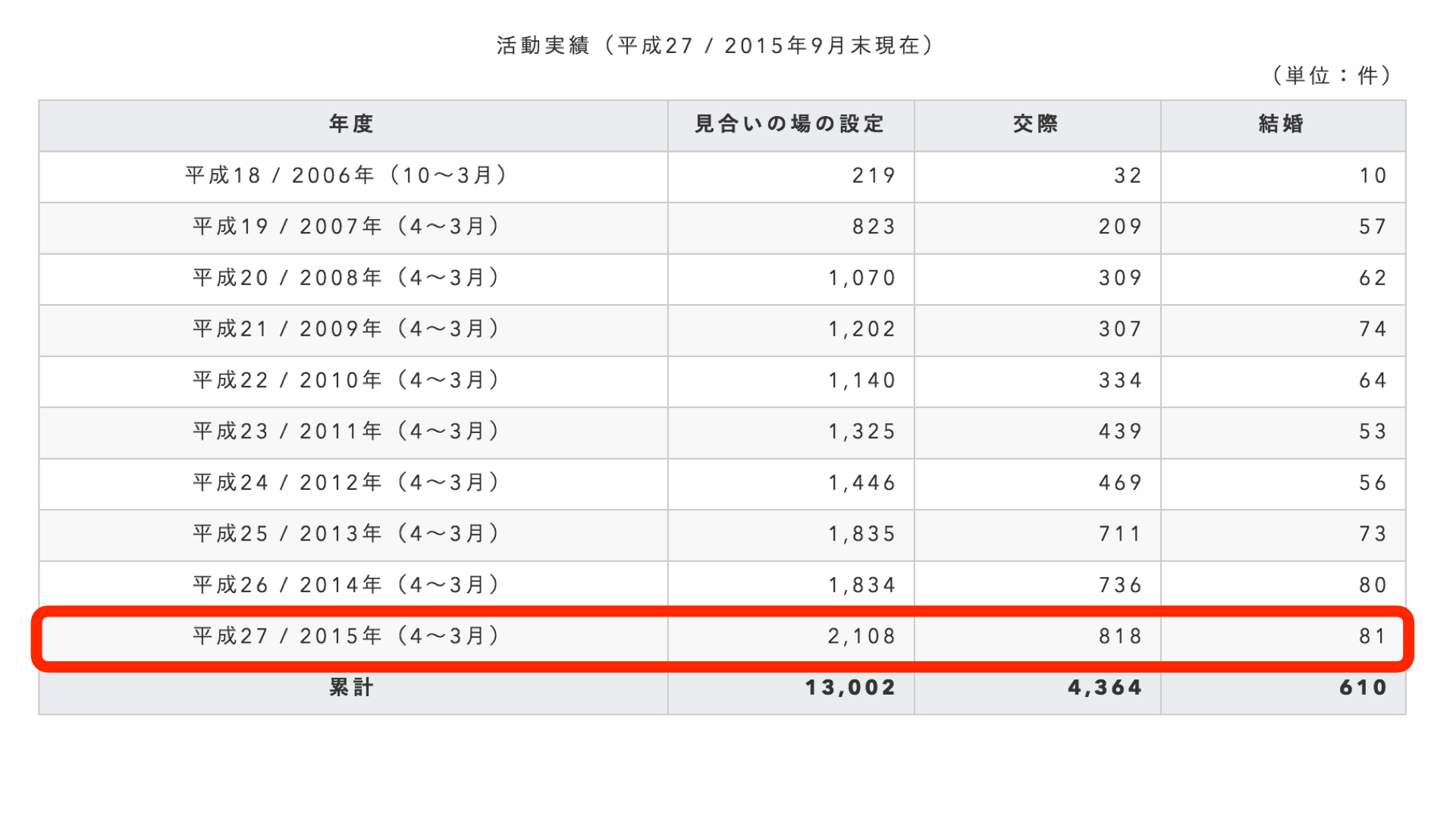Click the 610 cumulative 結婚 cell
This screenshot has width=1456, height=819.
point(1363,688)
